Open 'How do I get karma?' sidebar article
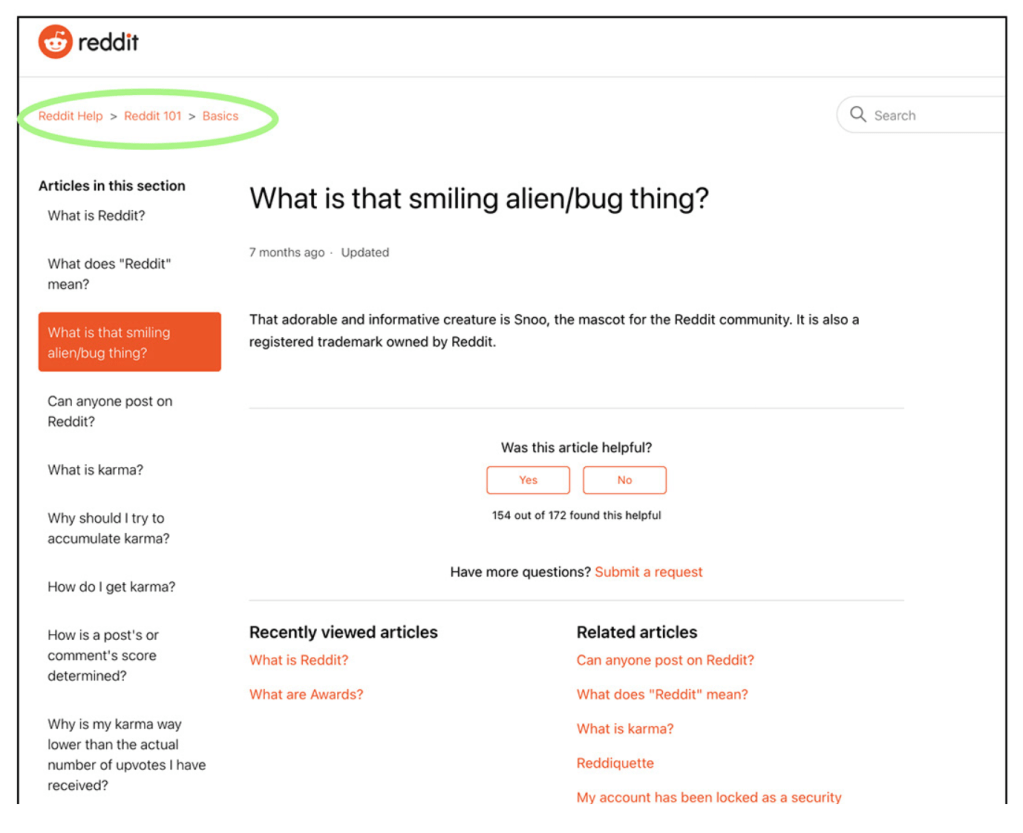This screenshot has width=1023, height=833. (111, 587)
